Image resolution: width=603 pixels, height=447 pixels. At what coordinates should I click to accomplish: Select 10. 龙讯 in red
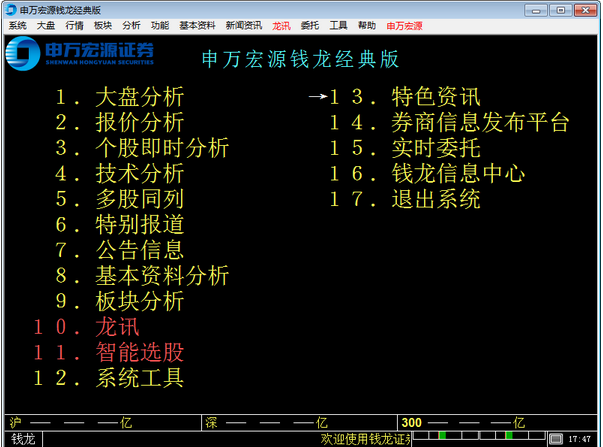(x=87, y=327)
